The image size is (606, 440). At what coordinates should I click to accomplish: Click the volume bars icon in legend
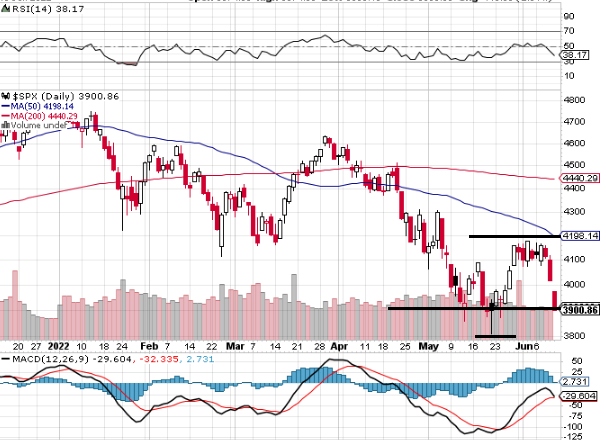[x=5, y=125]
